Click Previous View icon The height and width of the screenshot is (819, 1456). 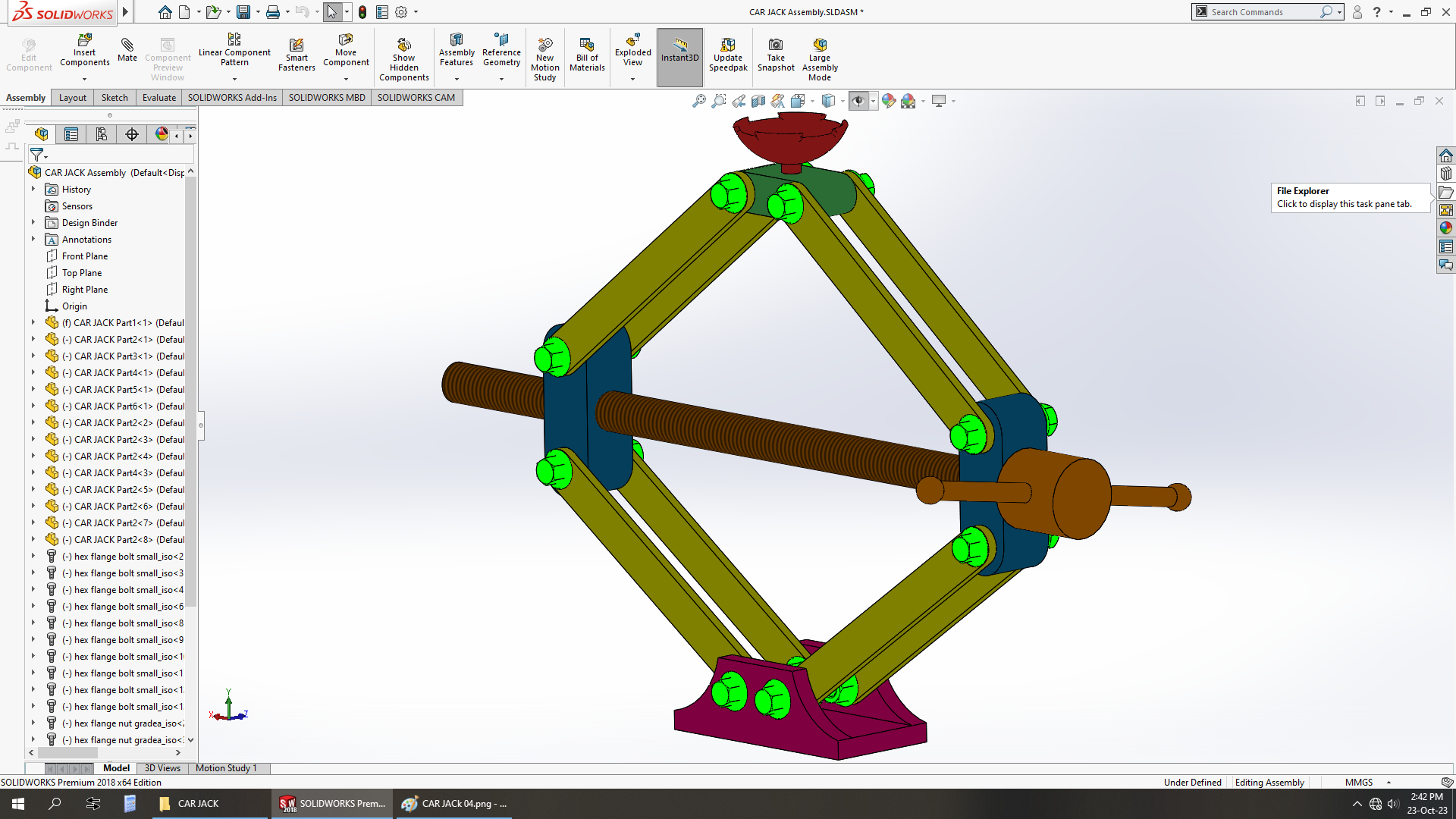[738, 101]
